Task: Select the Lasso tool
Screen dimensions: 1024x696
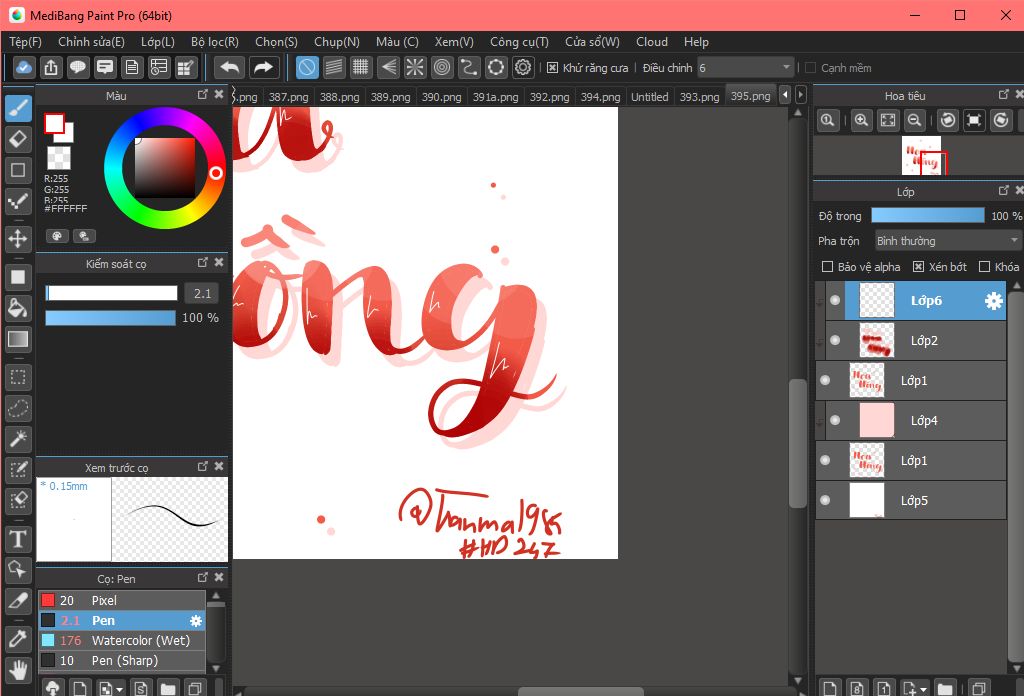Action: (18, 409)
